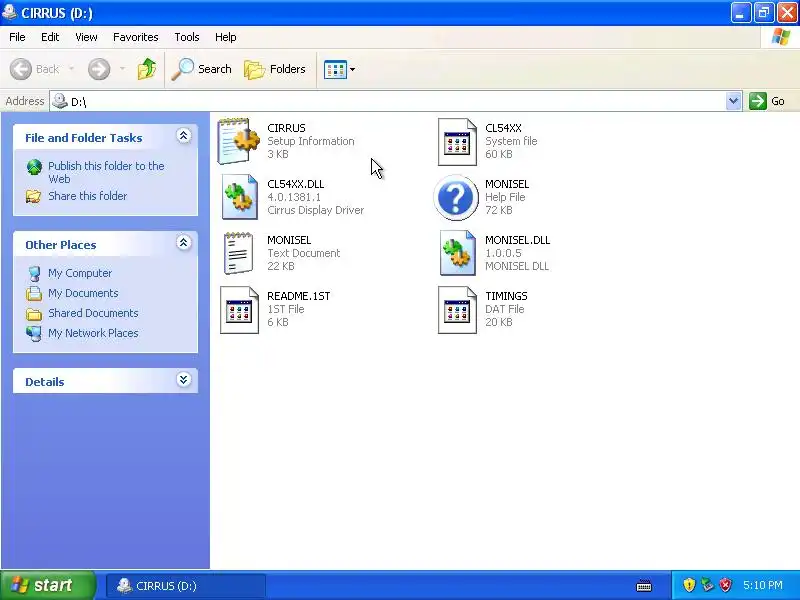Image resolution: width=800 pixels, height=600 pixels.
Task: Click Publish this folder to the Web link
Action: point(106,172)
